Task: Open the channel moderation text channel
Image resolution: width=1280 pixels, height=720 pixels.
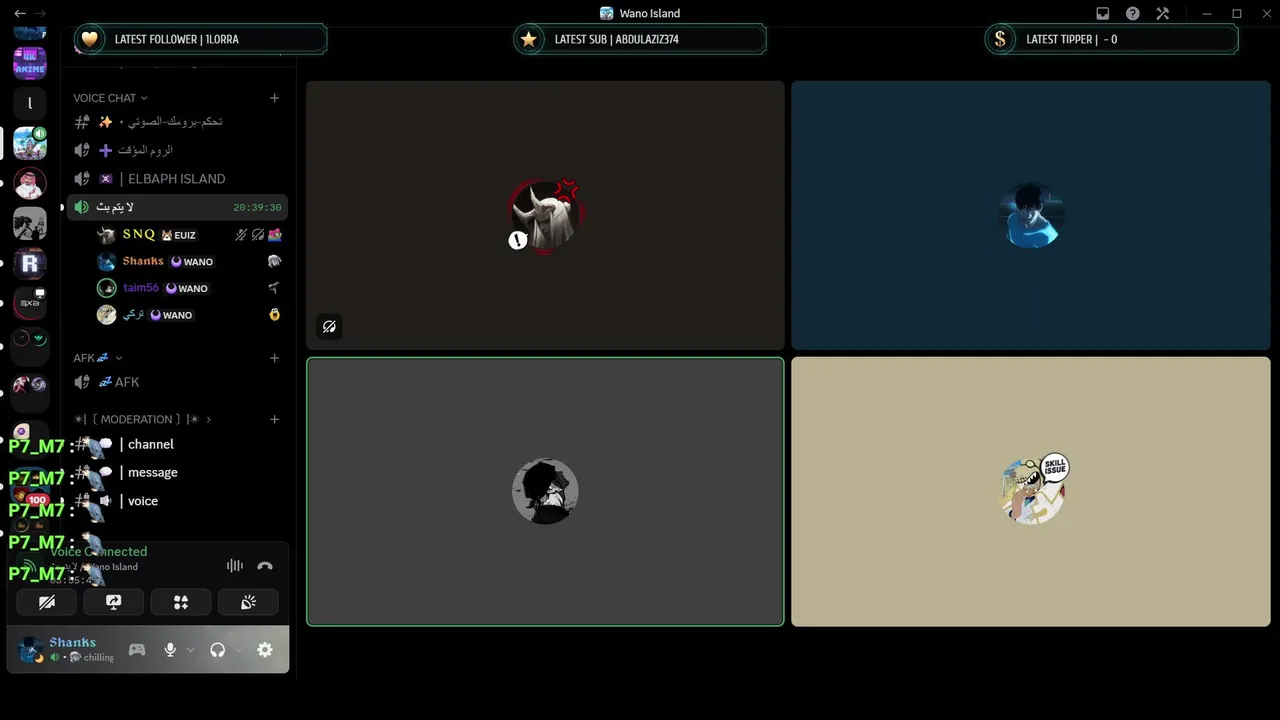Action: point(177,444)
